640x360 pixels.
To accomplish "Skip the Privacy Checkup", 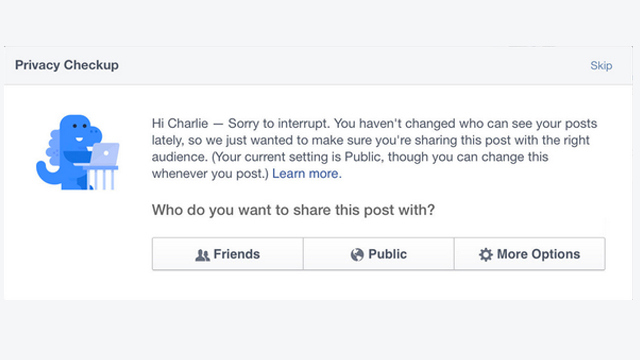I will pos(601,65).
